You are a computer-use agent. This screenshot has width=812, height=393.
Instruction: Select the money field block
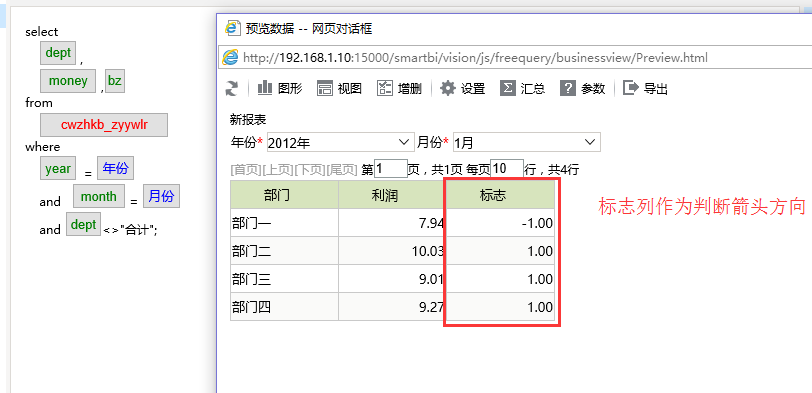[68, 81]
